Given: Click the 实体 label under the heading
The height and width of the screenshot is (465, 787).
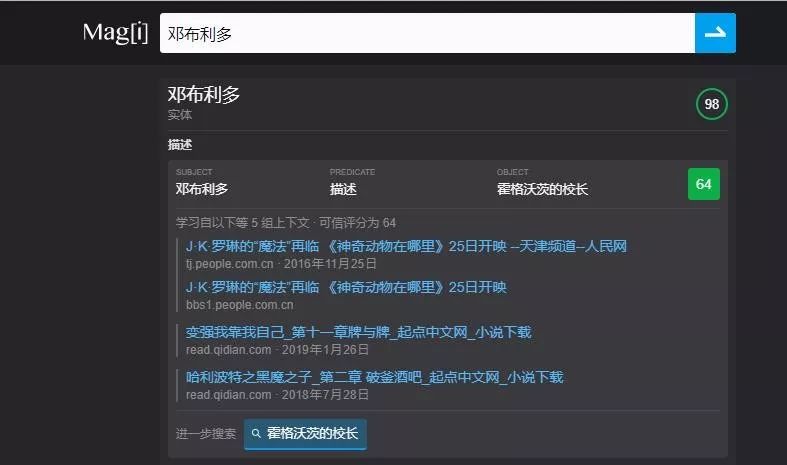Looking at the screenshot, I should tap(180, 115).
